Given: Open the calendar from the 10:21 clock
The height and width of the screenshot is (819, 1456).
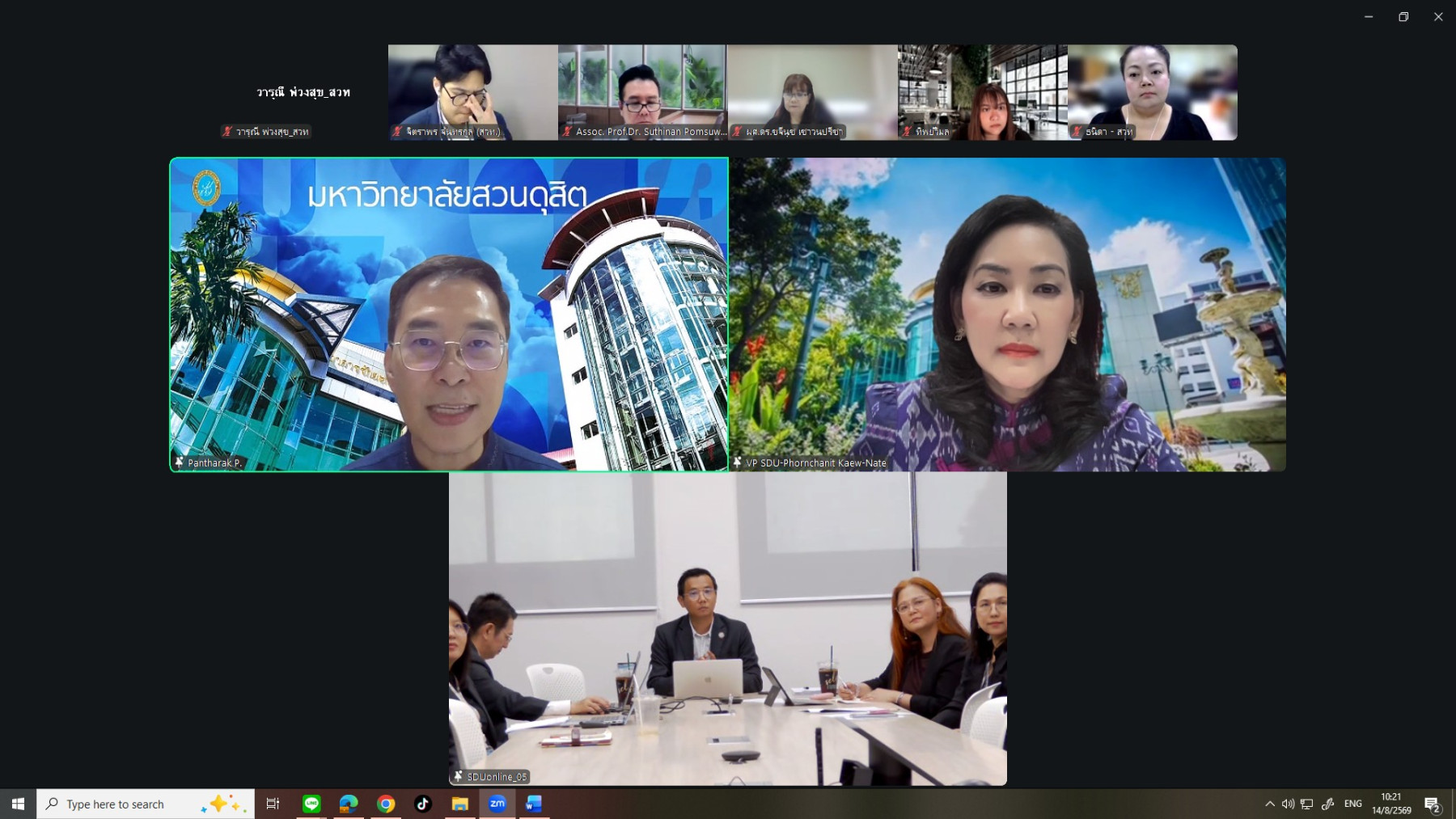Looking at the screenshot, I should tap(1391, 804).
